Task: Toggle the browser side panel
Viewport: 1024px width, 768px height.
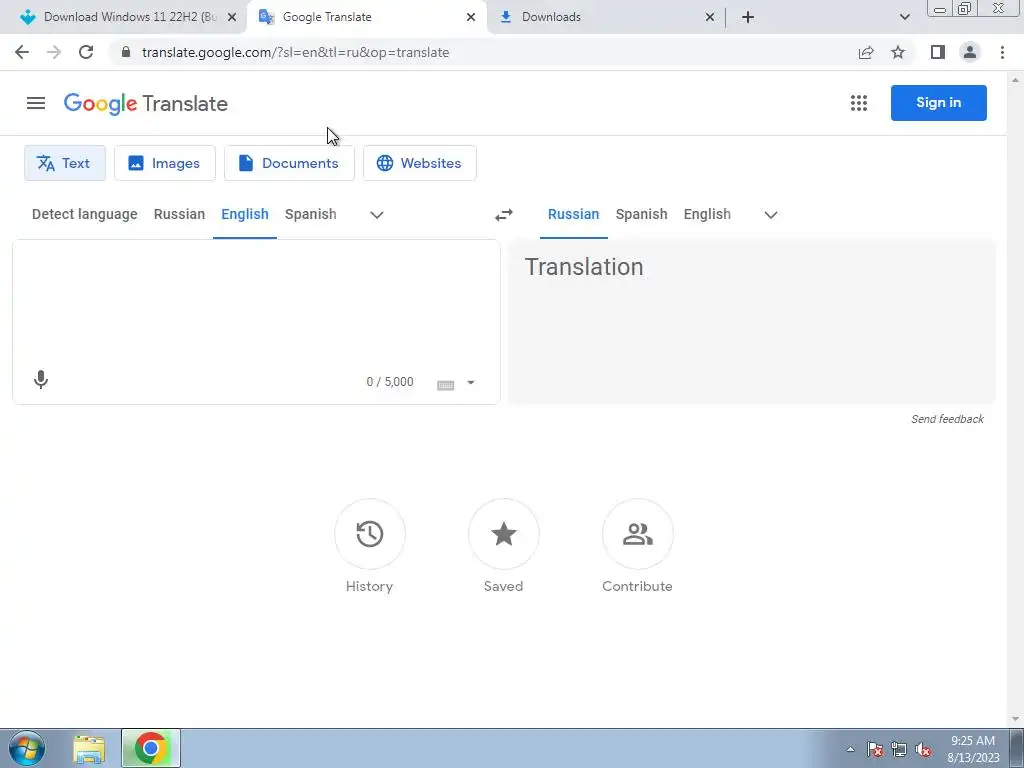Action: pos(938,52)
